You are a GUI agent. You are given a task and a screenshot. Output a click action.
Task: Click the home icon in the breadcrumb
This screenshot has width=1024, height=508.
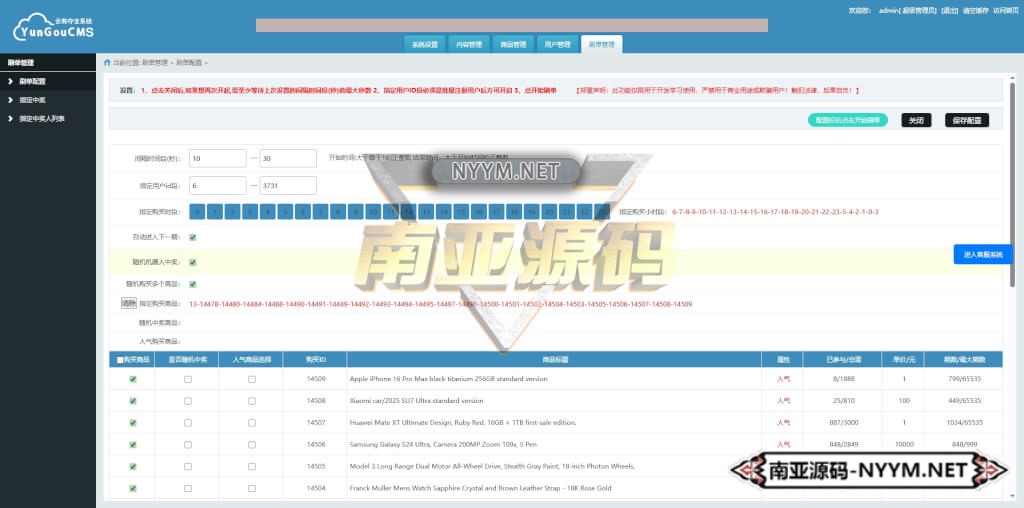(x=107, y=62)
